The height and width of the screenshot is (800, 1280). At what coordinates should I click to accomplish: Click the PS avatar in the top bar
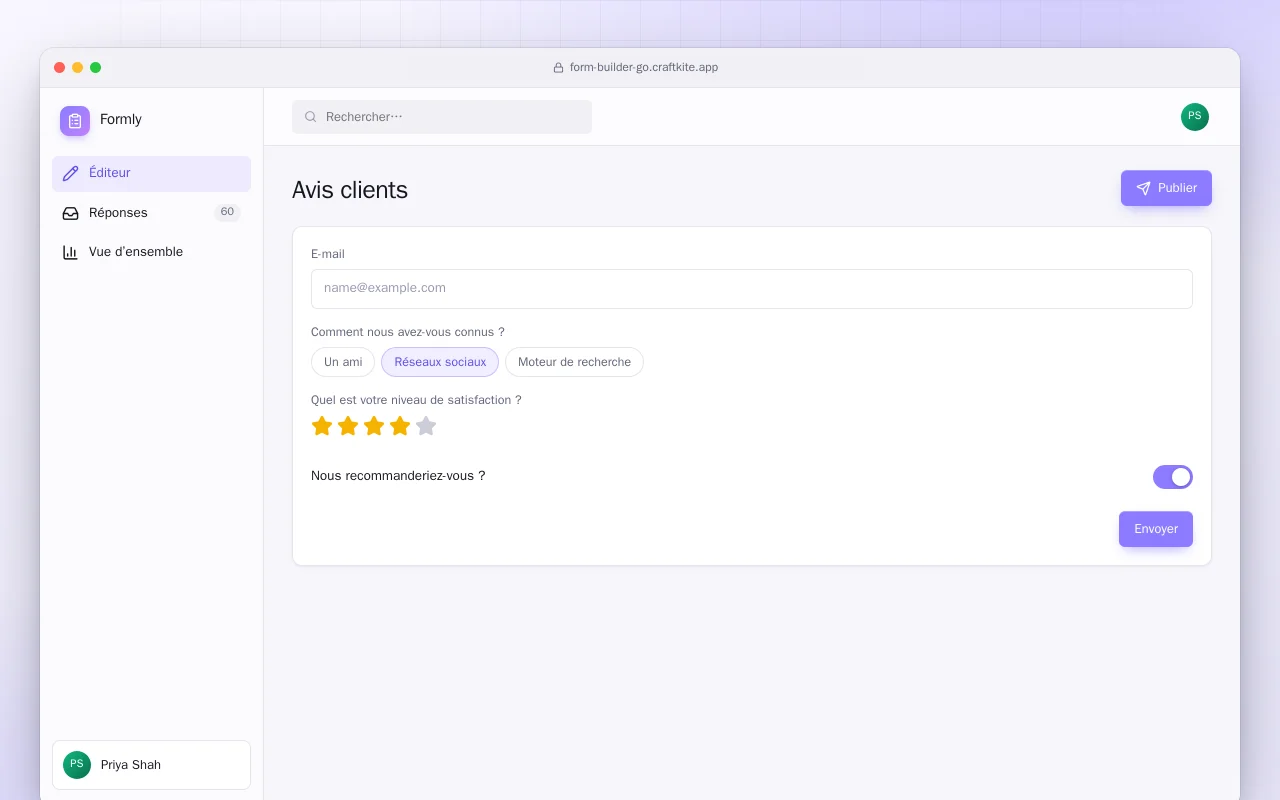[1195, 117]
